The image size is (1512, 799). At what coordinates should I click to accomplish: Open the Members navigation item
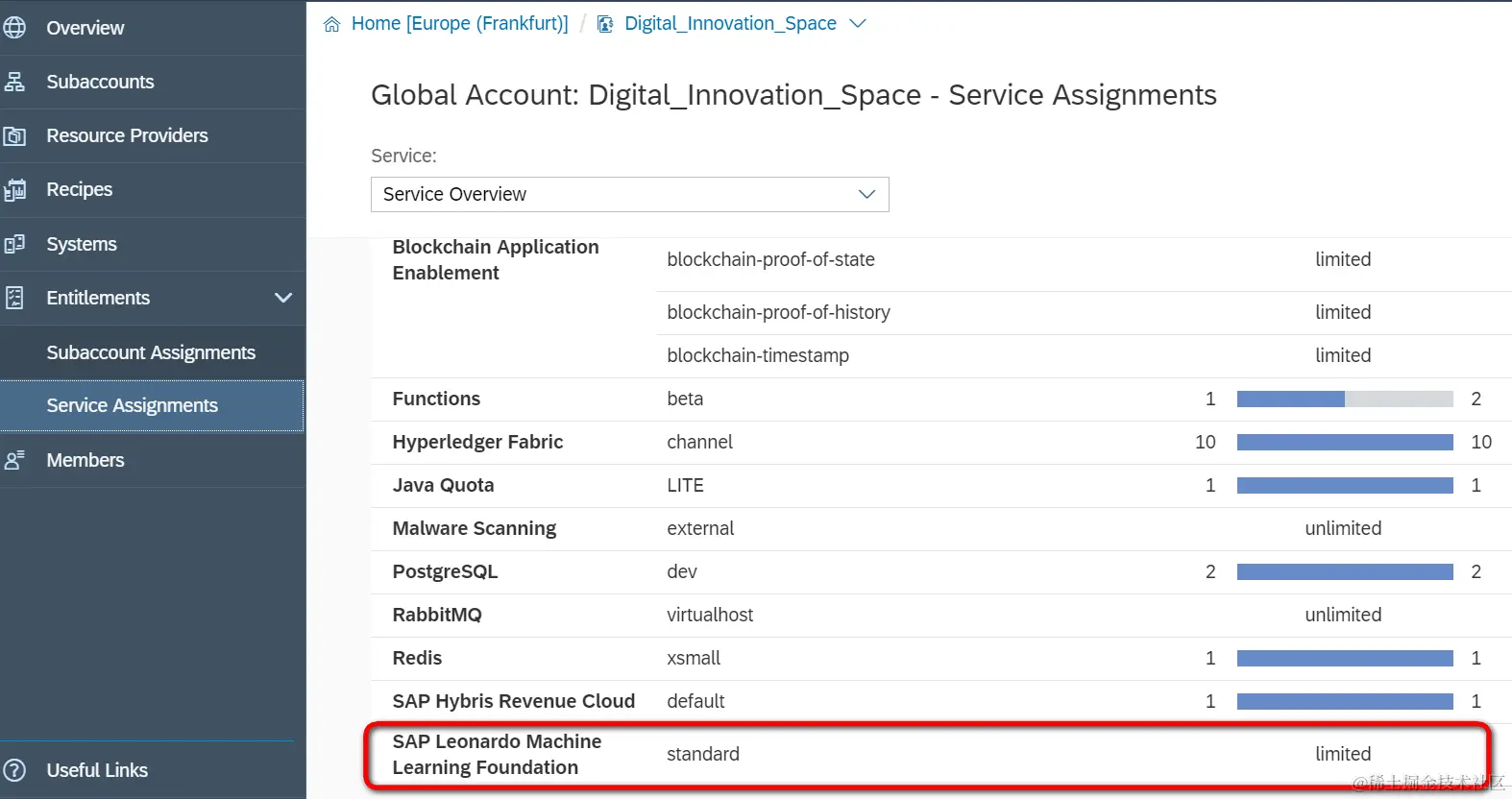click(85, 460)
